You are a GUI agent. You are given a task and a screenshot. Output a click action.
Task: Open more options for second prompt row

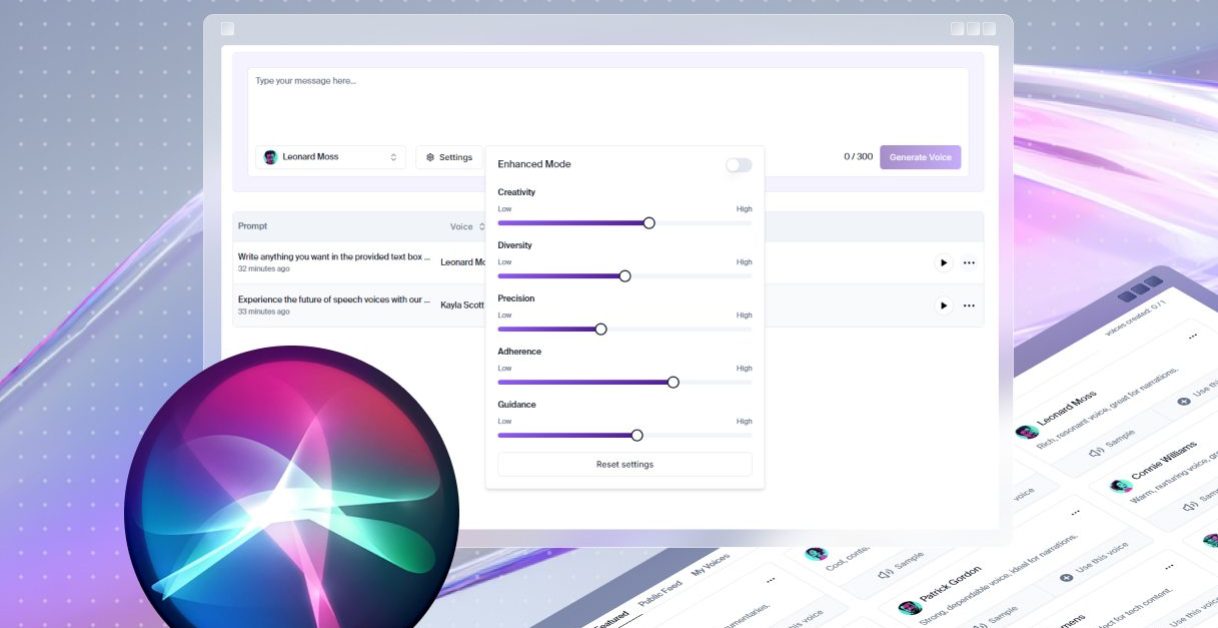coord(969,305)
